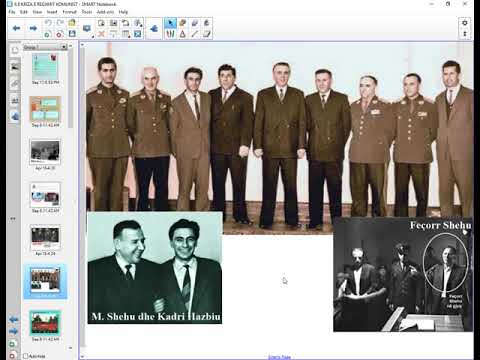Open the measurement tools dropdown arrow

tap(142, 25)
